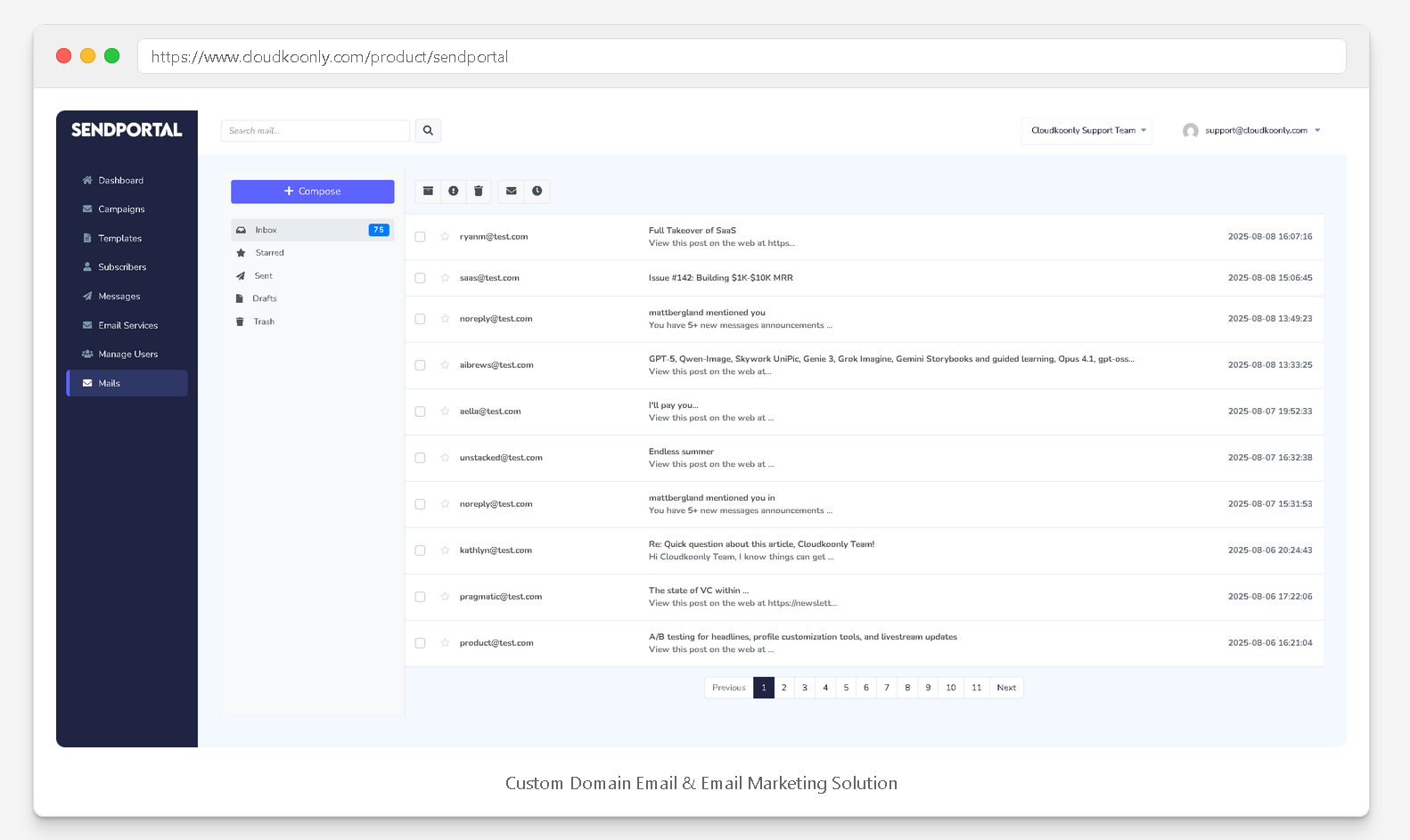Click the Search mail input field
The image size is (1410, 840).
(x=316, y=131)
